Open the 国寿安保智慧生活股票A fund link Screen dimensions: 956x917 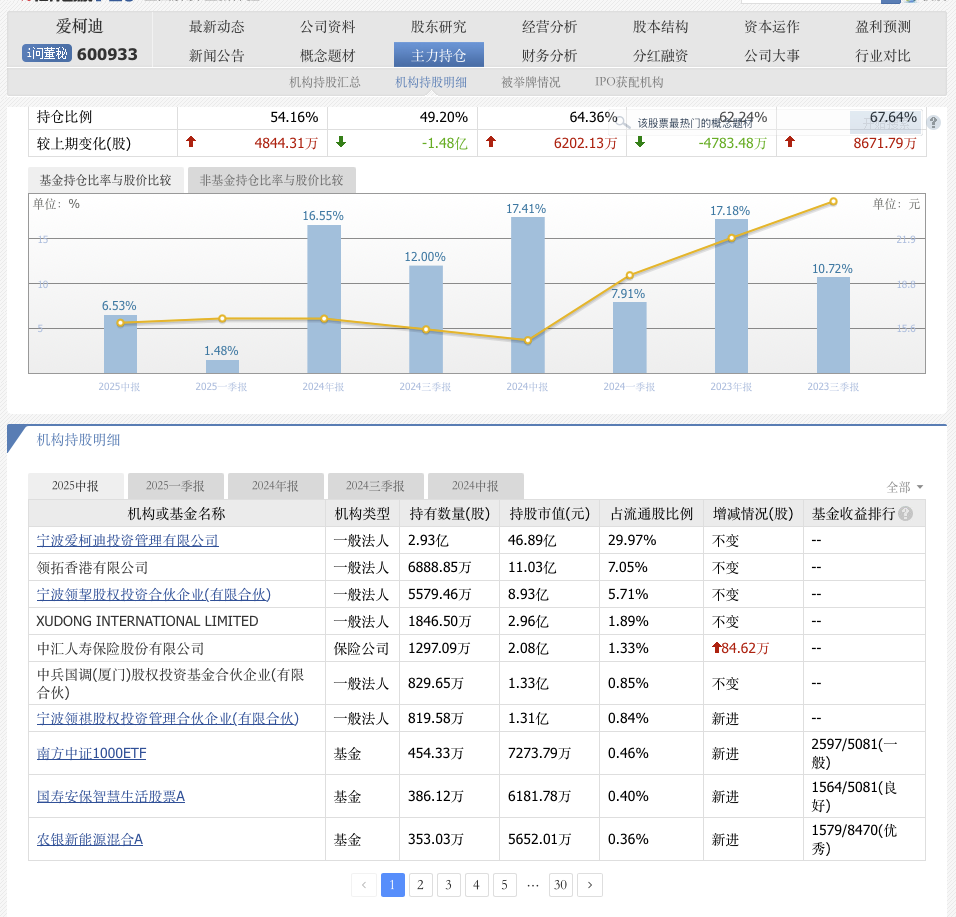[x=111, y=796]
